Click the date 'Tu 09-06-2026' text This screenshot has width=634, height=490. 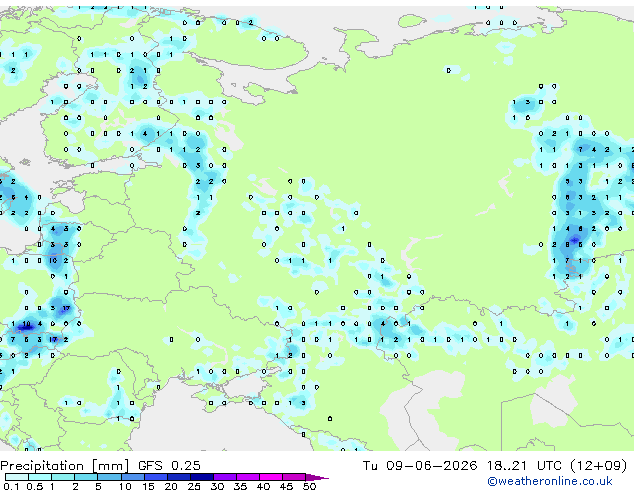point(420,466)
